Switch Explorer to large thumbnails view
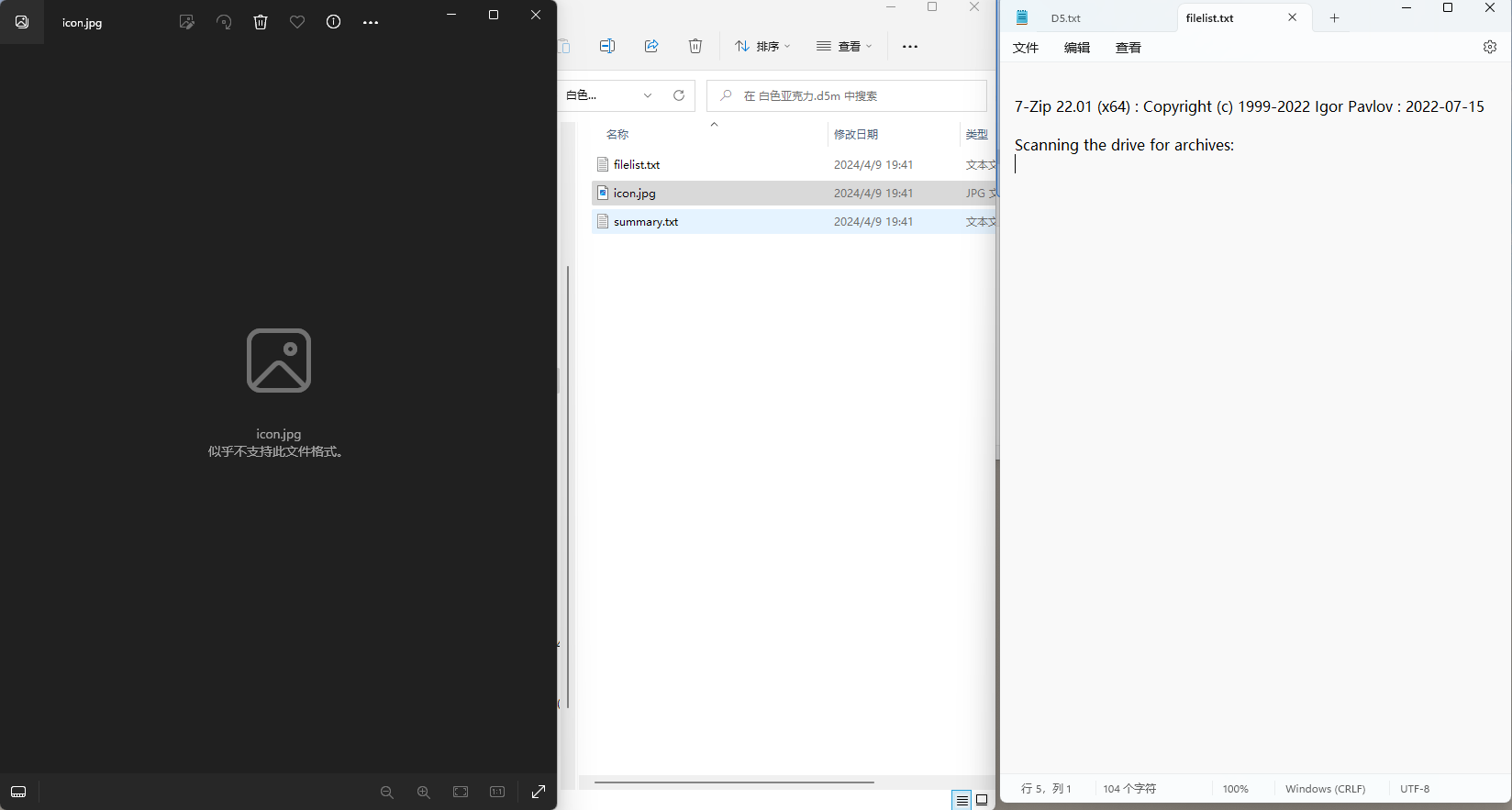 [982, 800]
